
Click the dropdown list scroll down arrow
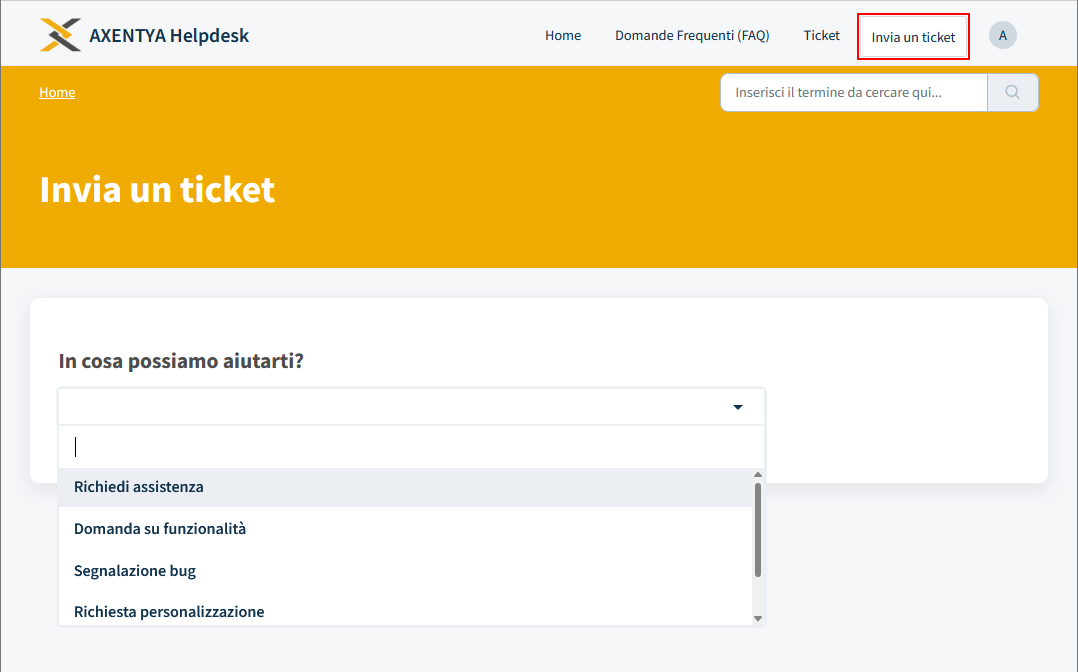[x=758, y=619]
